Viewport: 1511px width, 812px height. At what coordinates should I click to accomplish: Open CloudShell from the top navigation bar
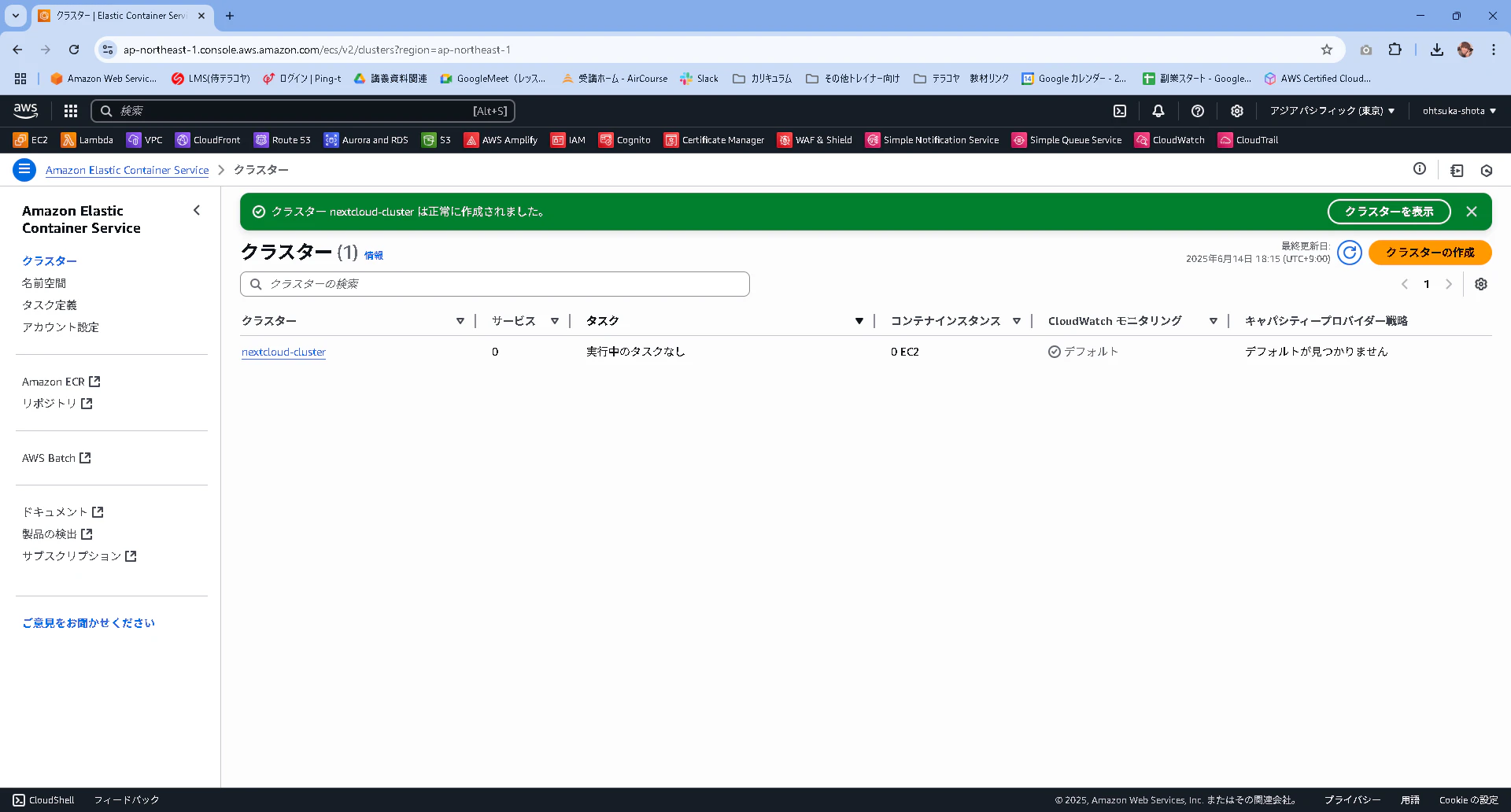pyautogui.click(x=1120, y=111)
